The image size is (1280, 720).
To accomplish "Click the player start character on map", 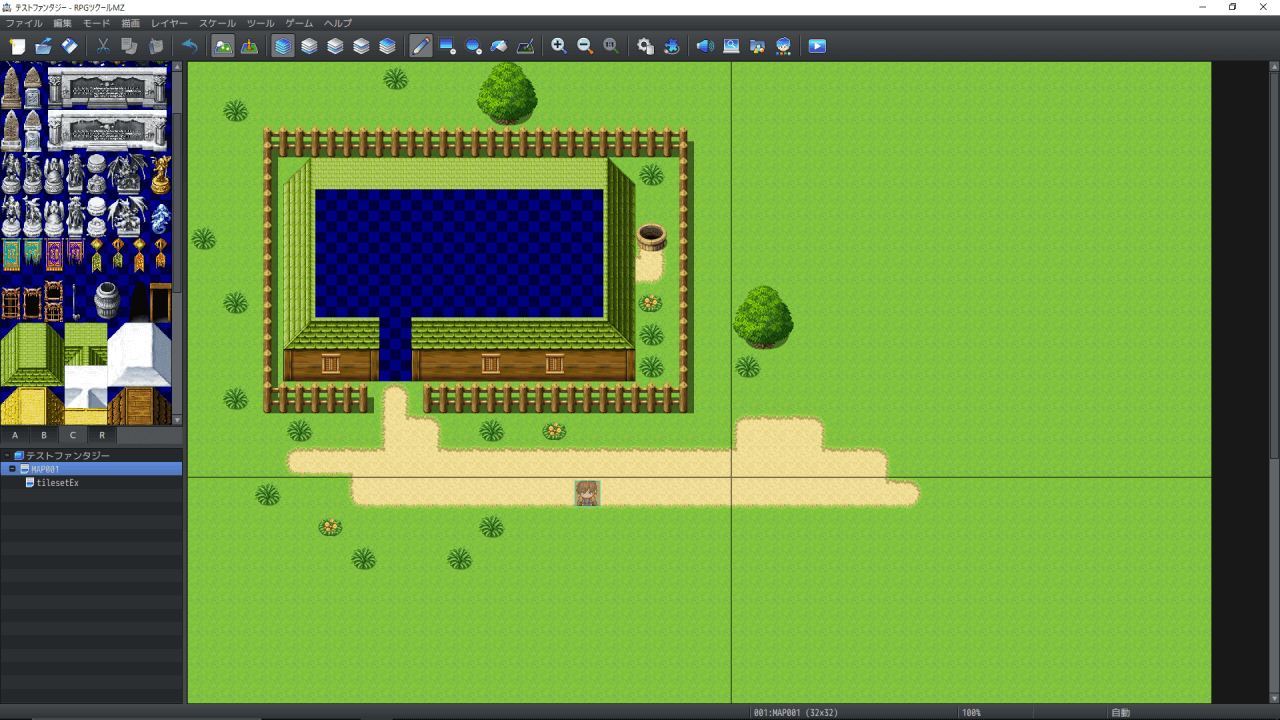I will pos(588,493).
